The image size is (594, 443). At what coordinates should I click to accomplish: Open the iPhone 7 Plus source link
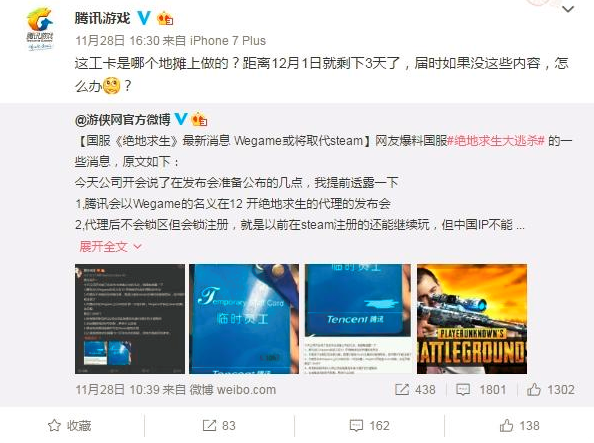[228, 41]
